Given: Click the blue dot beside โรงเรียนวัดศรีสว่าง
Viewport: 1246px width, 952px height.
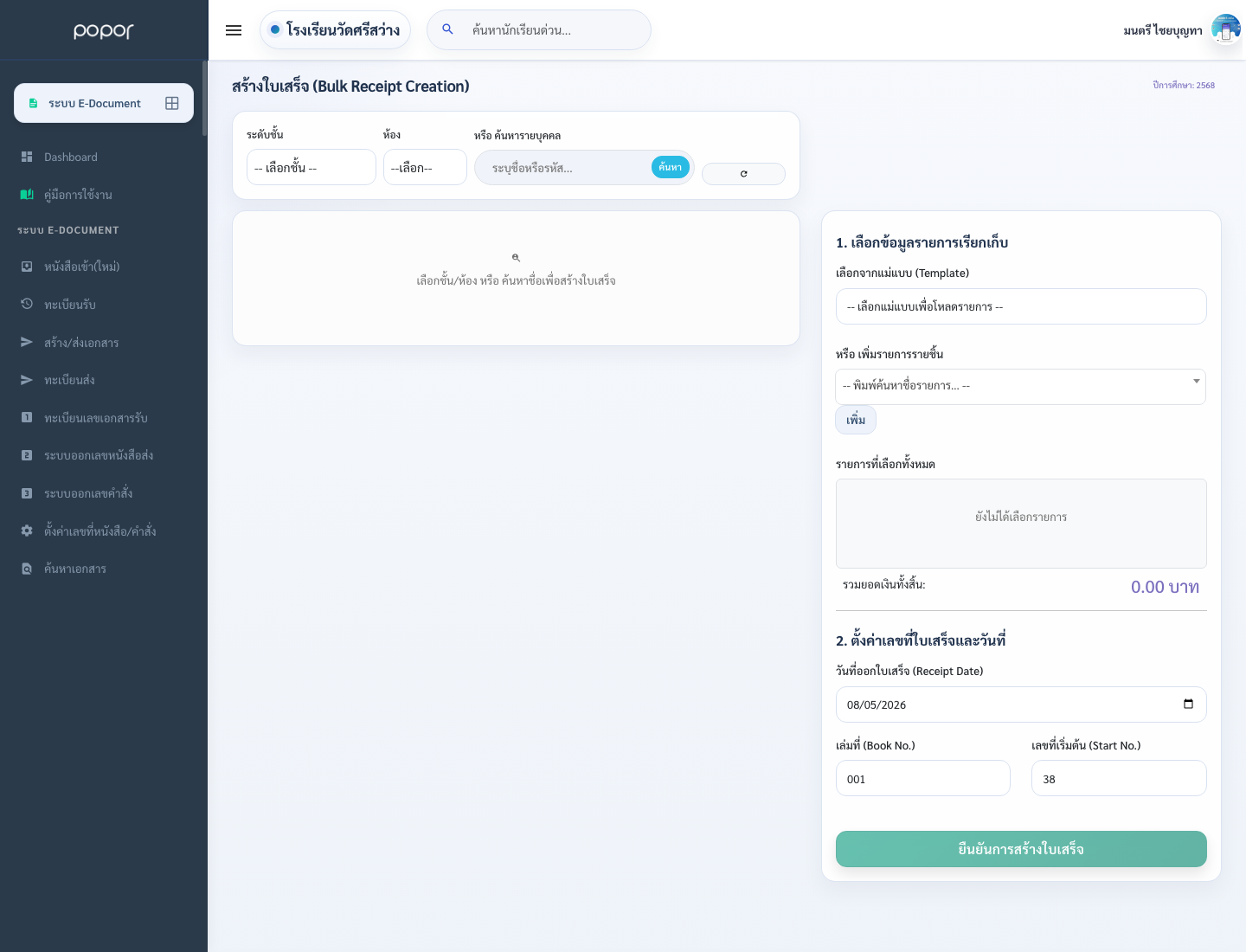Looking at the screenshot, I should point(275,29).
